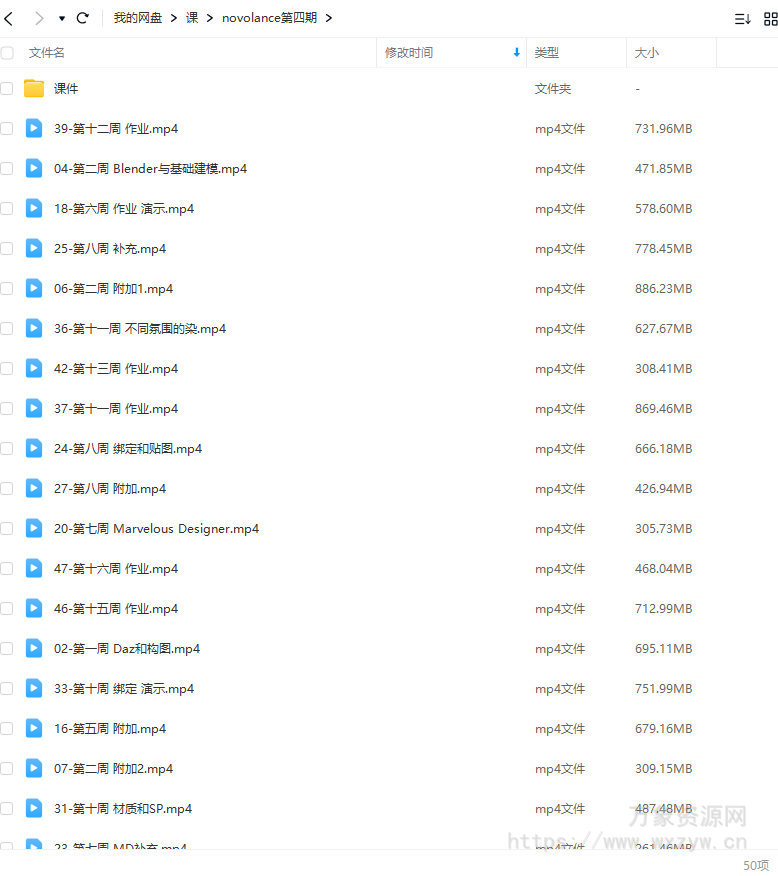Check the box for 04-第二周 Blender与基础建模.mp4
Viewport: 778px width, 876px height.
pyautogui.click(x=7, y=168)
